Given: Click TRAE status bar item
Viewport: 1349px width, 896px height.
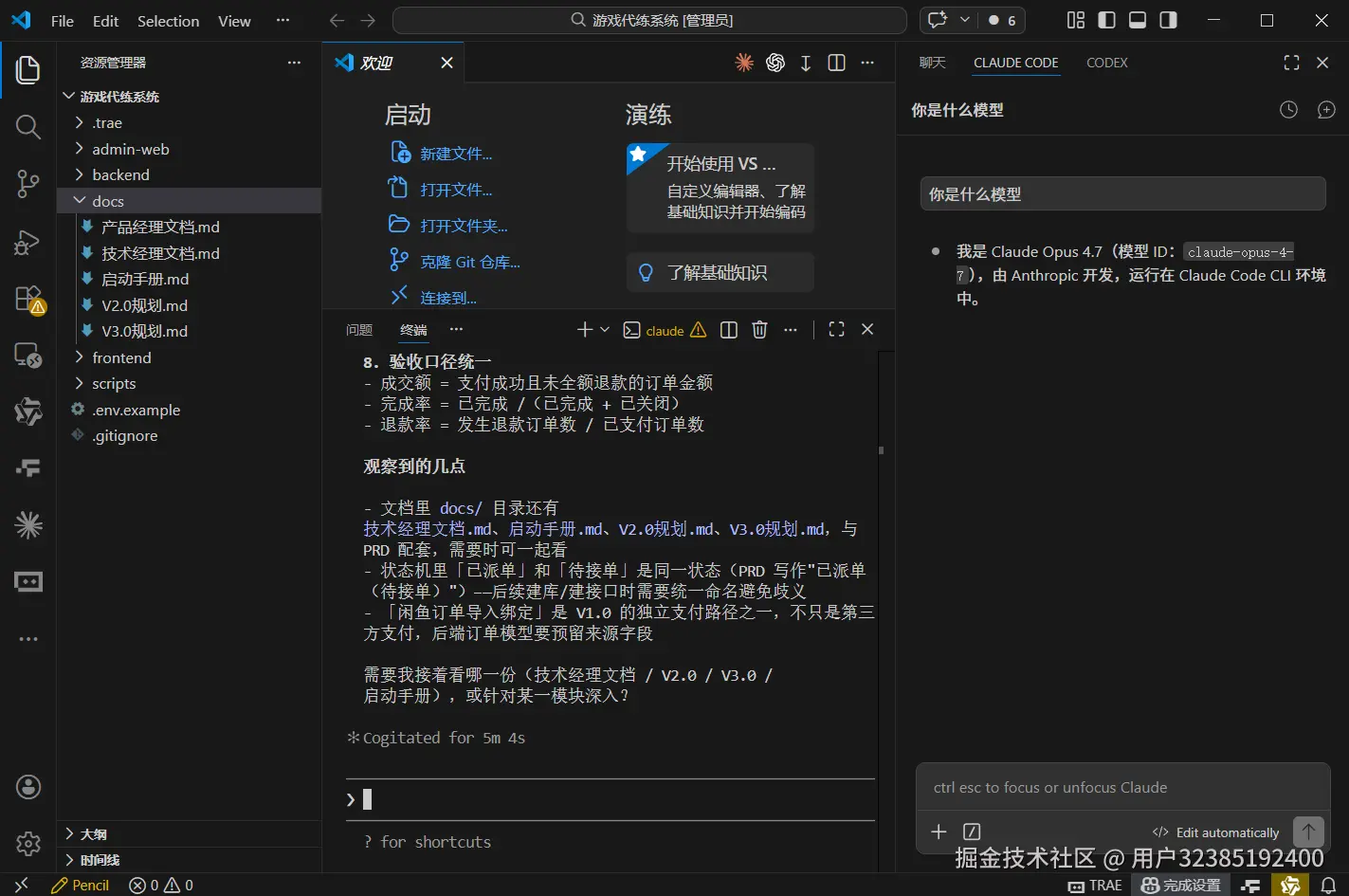Looking at the screenshot, I should tap(1095, 885).
